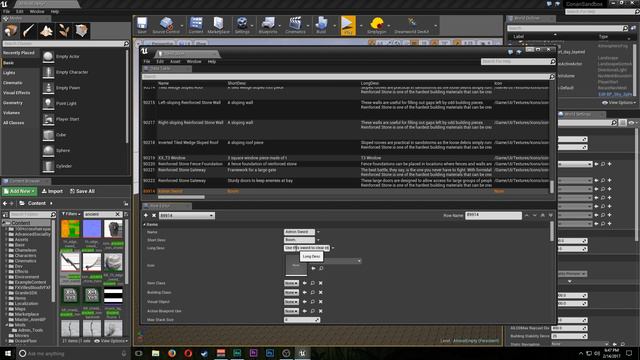The width and height of the screenshot is (640, 360).
Task: Click the Save toolbar icon
Action: pyautogui.click(x=142, y=25)
